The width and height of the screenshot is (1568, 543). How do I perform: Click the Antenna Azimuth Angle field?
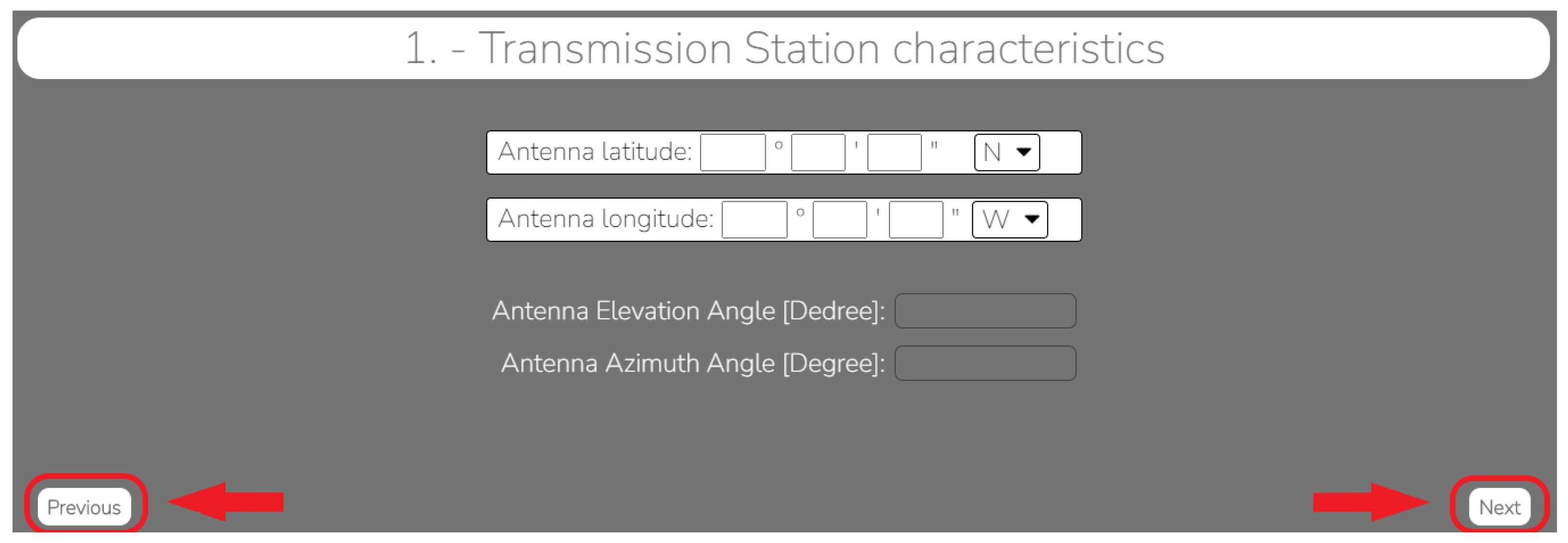[984, 363]
